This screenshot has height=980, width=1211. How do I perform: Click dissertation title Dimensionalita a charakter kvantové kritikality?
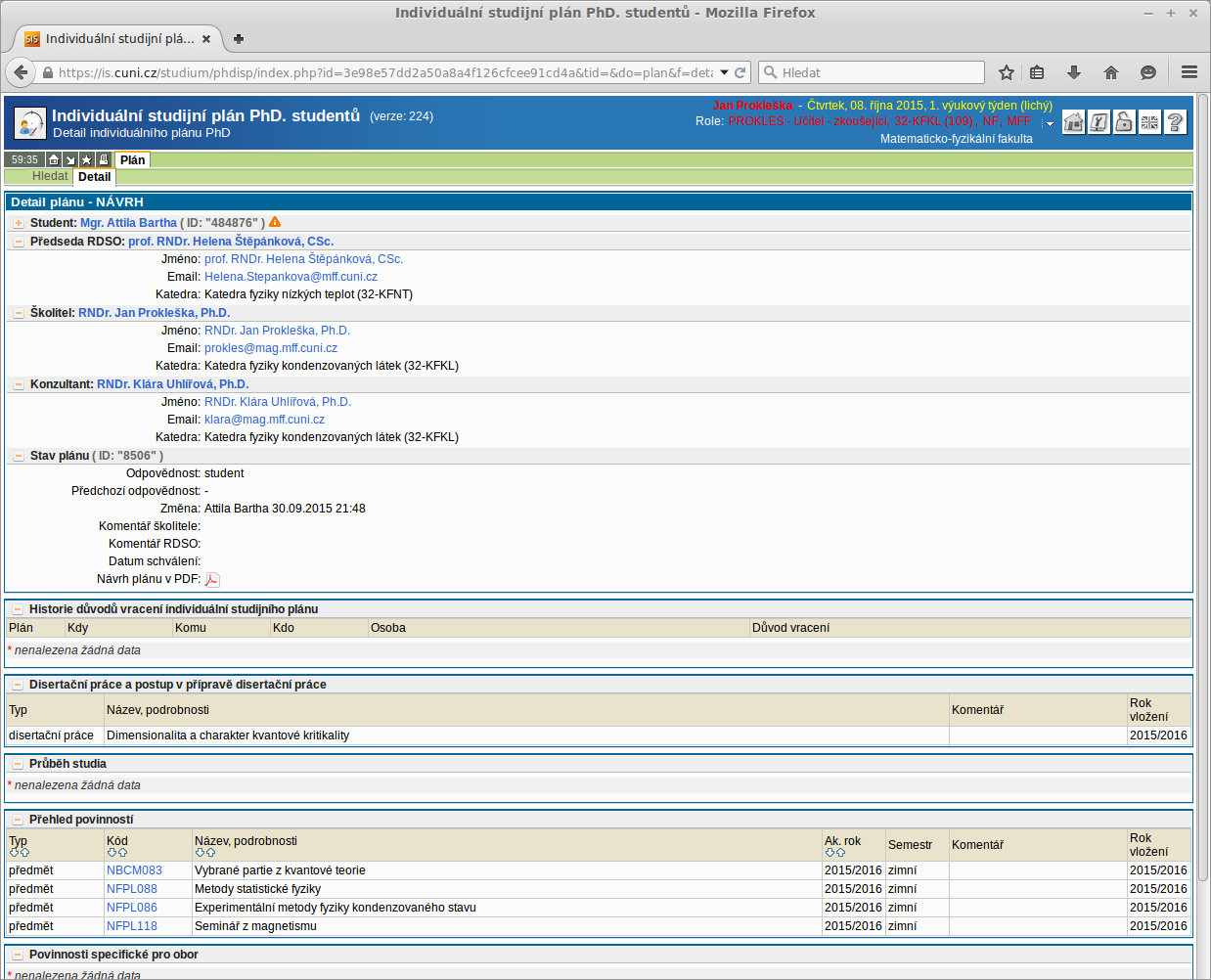tap(228, 735)
